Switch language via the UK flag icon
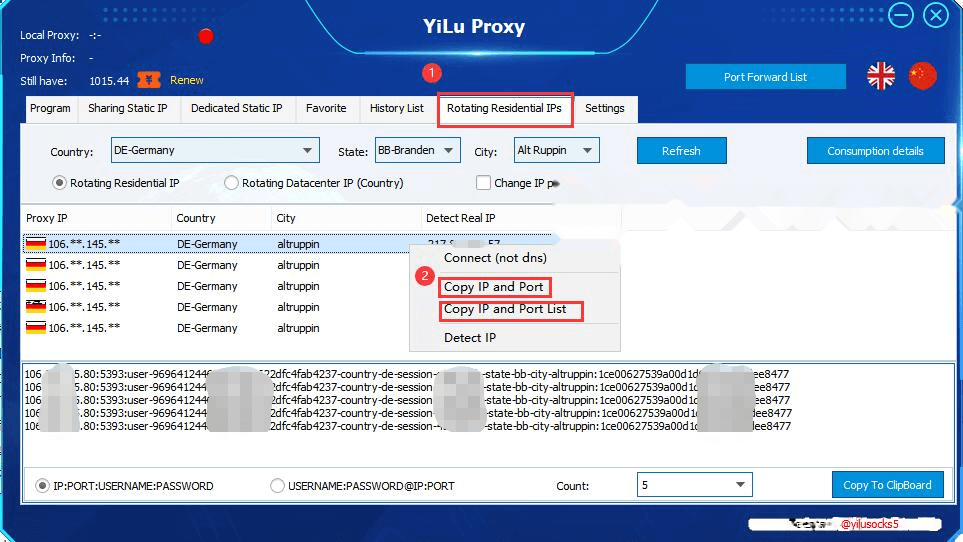Image resolution: width=963 pixels, height=542 pixels. pyautogui.click(x=881, y=76)
